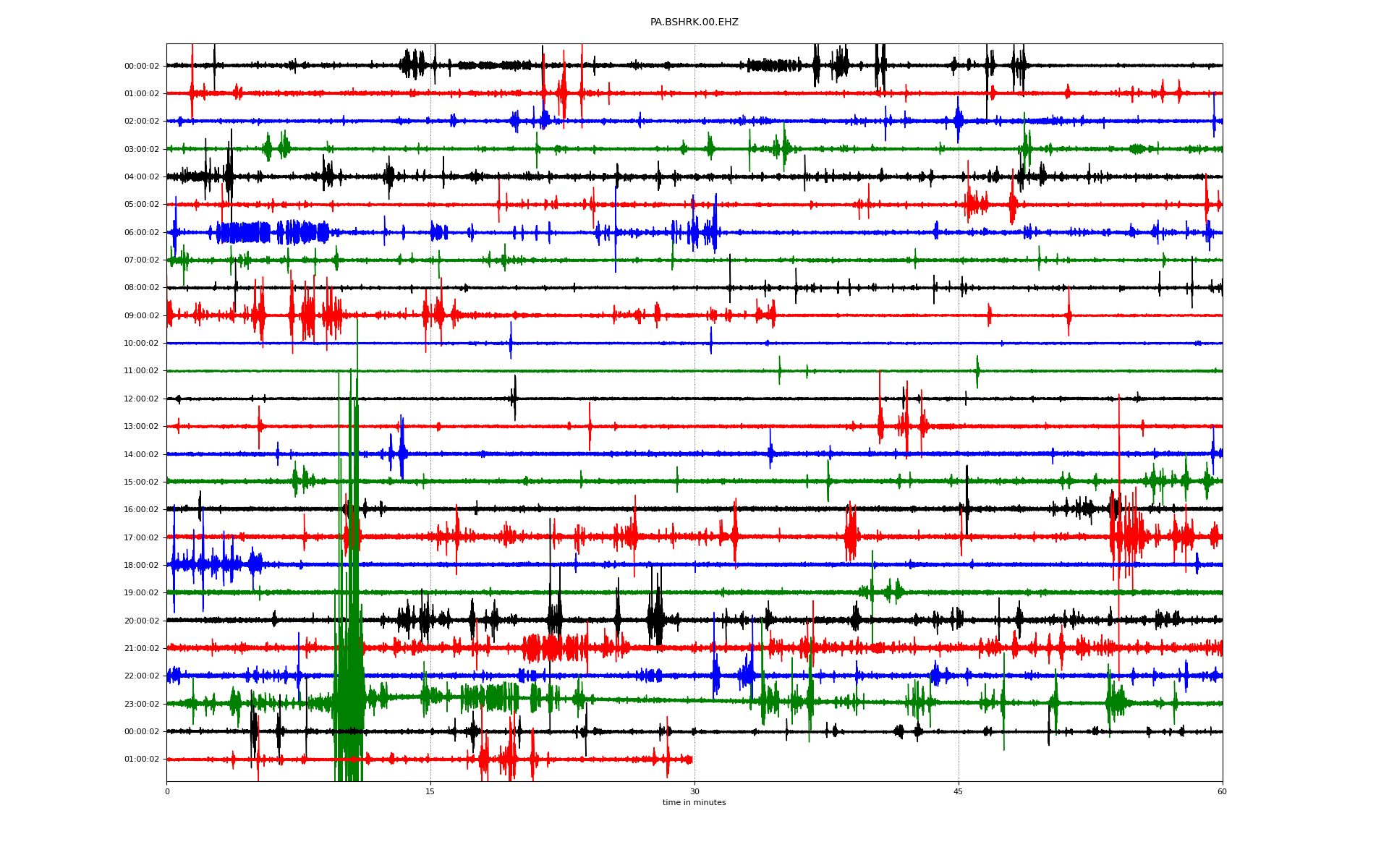Viewport: 1389px width, 868px height.
Task: Select the 20:00:02 time label
Action: 141,621
